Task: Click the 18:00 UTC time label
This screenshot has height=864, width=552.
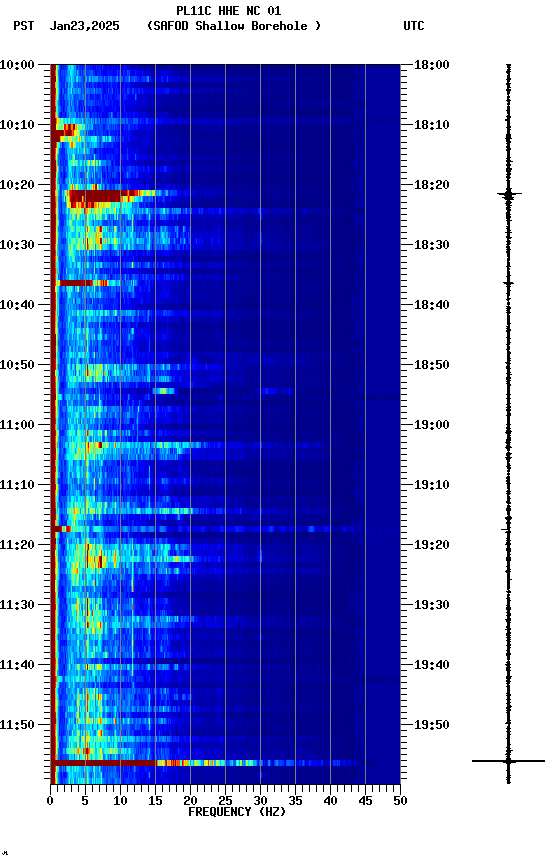Action: pos(432,64)
